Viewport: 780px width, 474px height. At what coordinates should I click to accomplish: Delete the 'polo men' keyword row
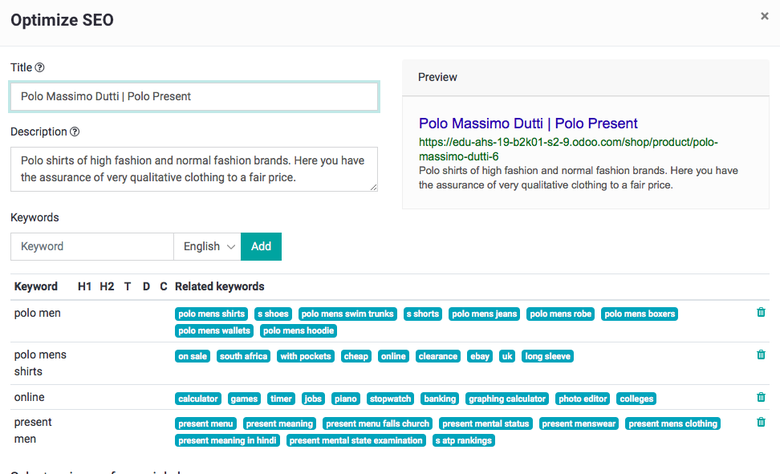(x=761, y=312)
